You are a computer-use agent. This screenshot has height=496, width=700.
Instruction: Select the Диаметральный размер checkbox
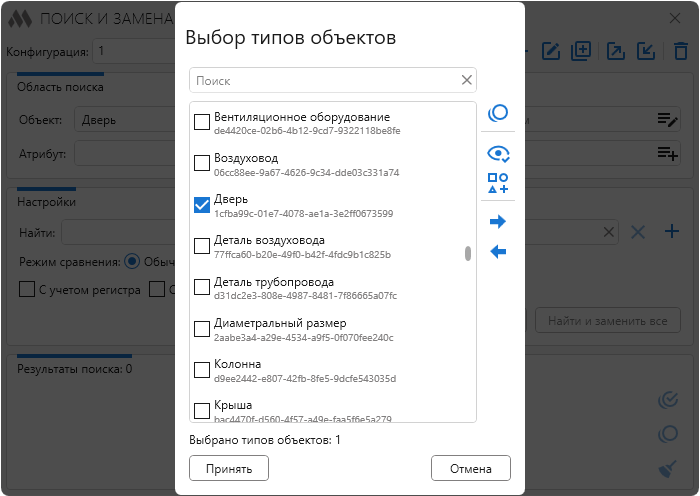click(x=201, y=329)
